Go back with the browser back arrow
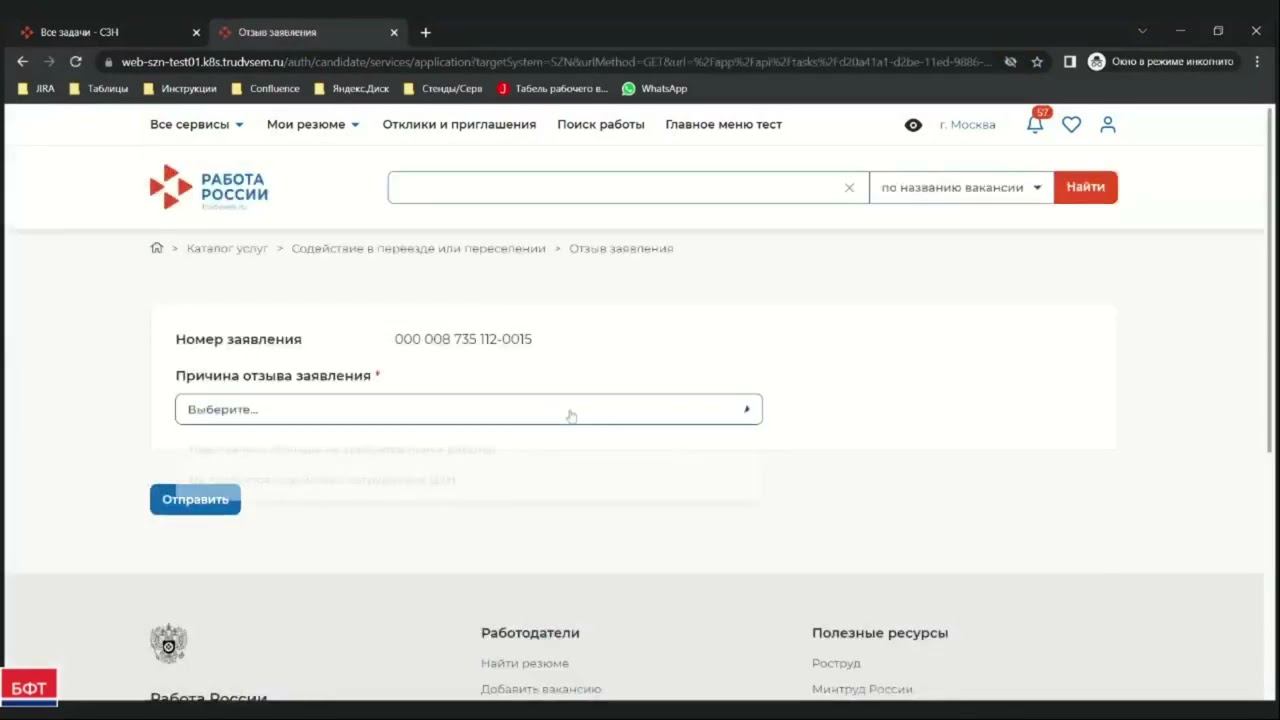Viewport: 1280px width, 720px height. click(23, 62)
